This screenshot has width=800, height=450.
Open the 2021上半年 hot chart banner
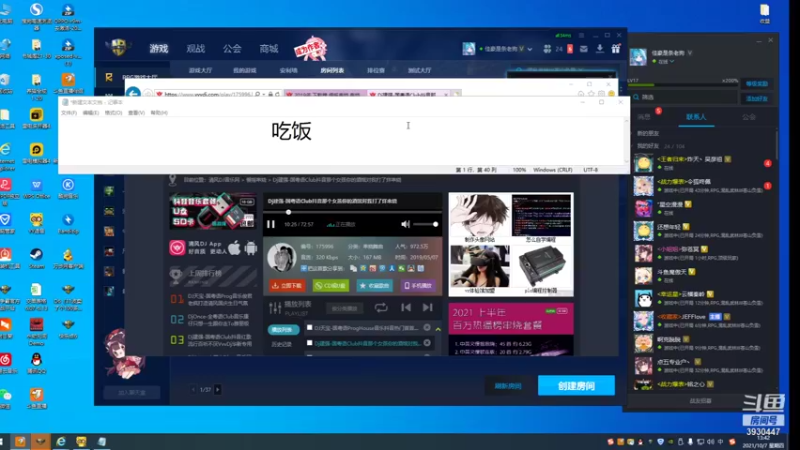click(x=511, y=319)
